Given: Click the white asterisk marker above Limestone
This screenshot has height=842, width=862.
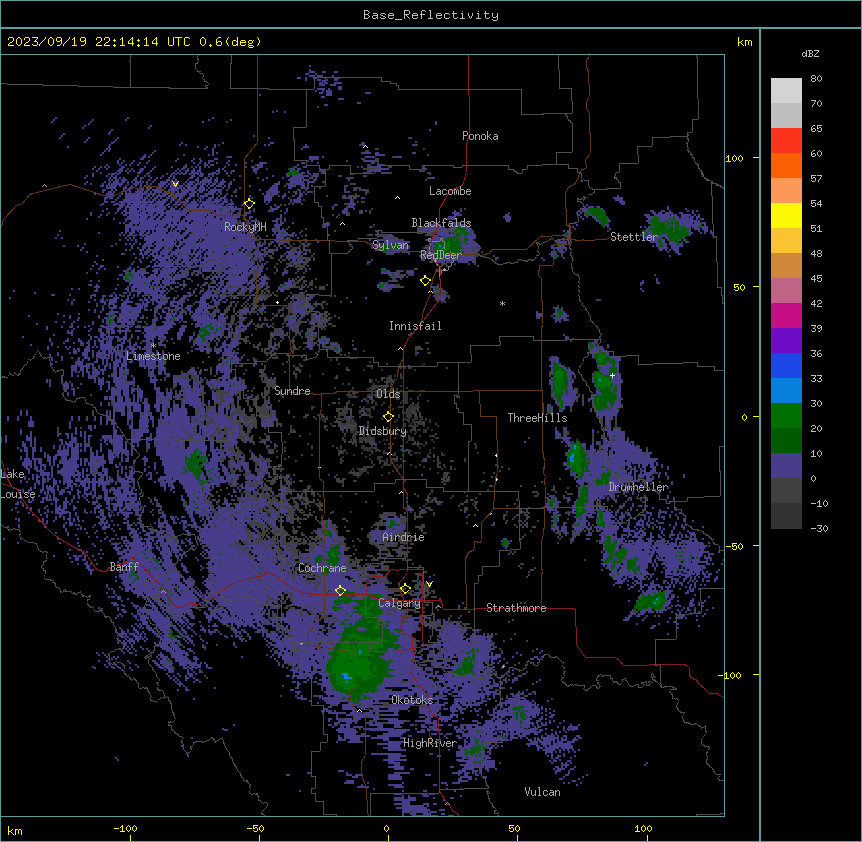Looking at the screenshot, I should click(153, 346).
